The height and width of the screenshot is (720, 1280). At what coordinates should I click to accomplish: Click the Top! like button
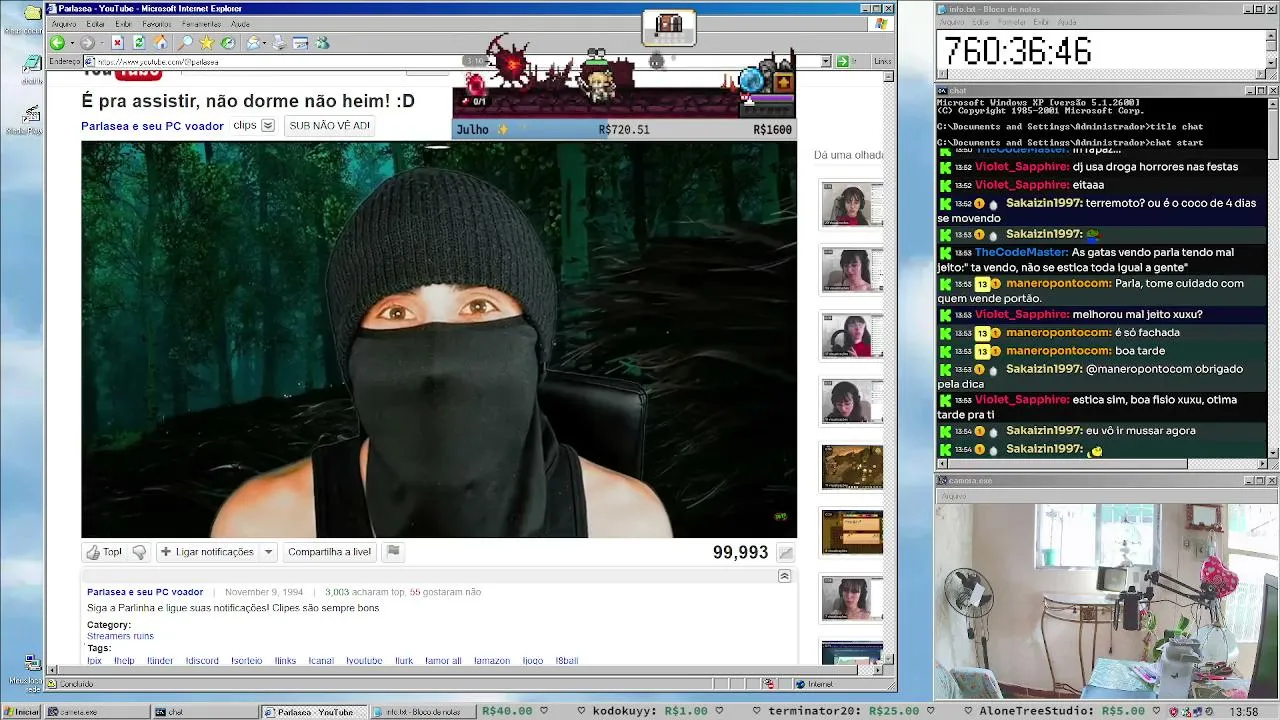[104, 552]
